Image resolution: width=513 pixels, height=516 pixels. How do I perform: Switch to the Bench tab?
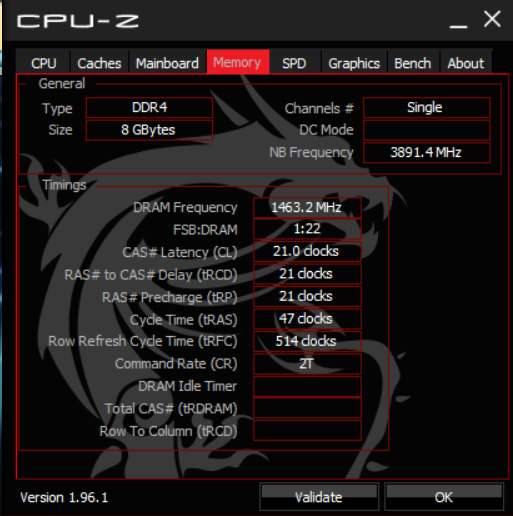(413, 62)
